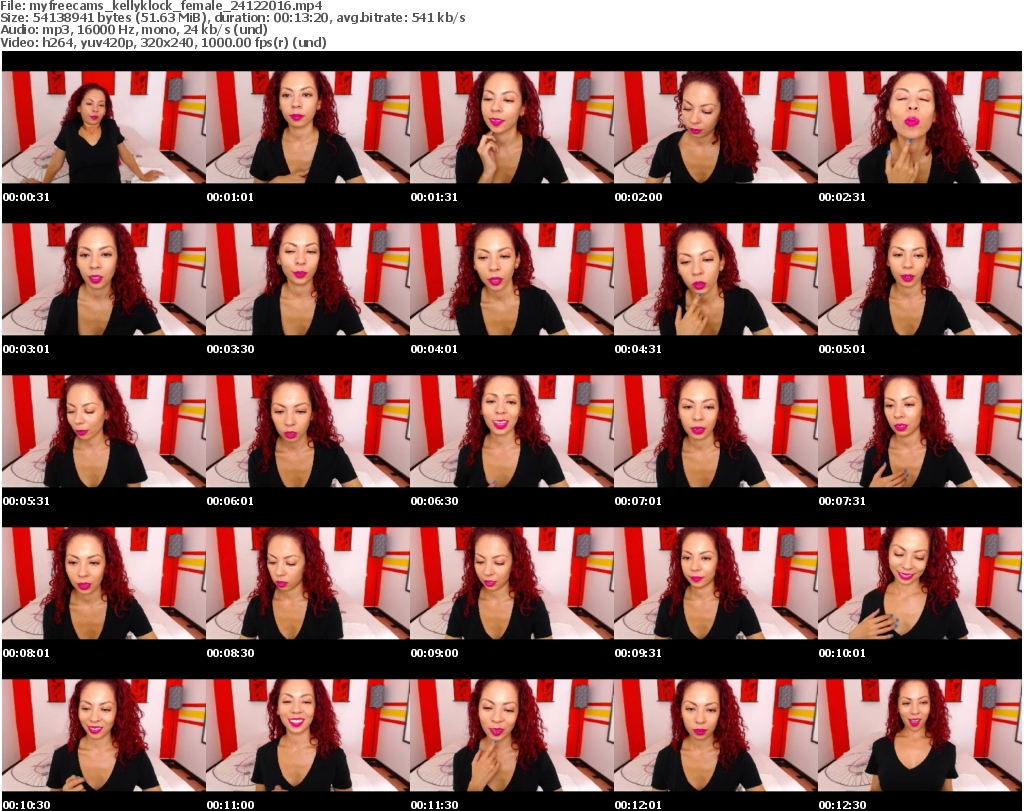Select the thumbnail frame at 00:10:01
This screenshot has width=1024, height=811.
pyautogui.click(x=920, y=584)
